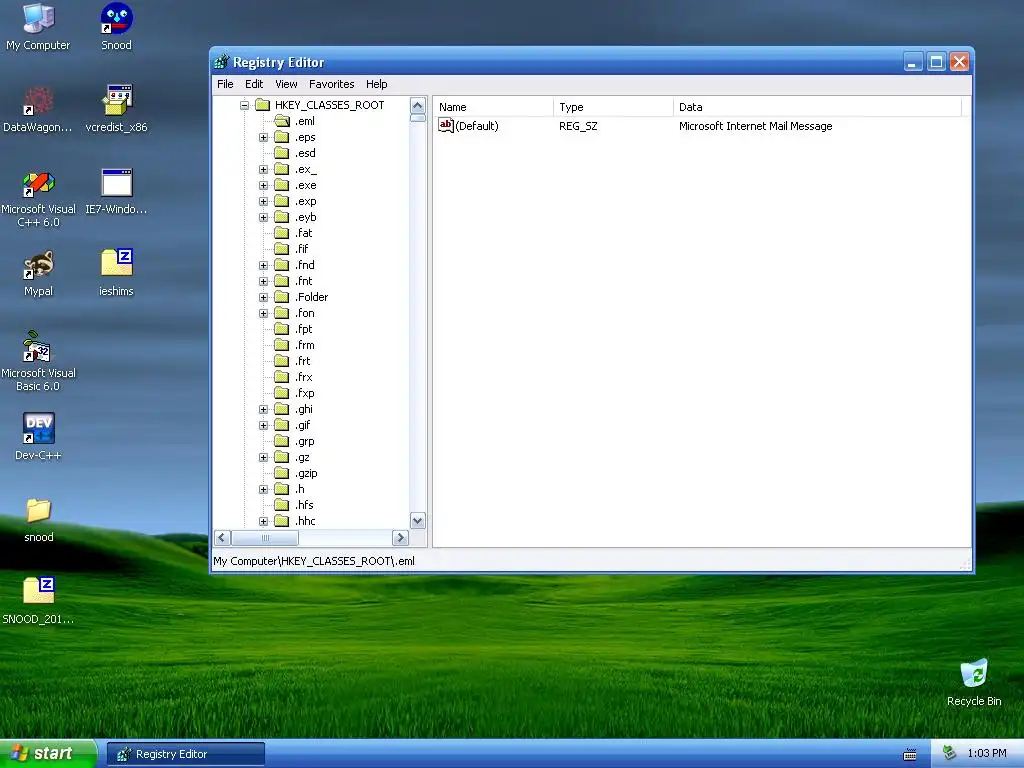This screenshot has height=768, width=1024.
Task: Open the Favorites menu
Action: [x=332, y=84]
